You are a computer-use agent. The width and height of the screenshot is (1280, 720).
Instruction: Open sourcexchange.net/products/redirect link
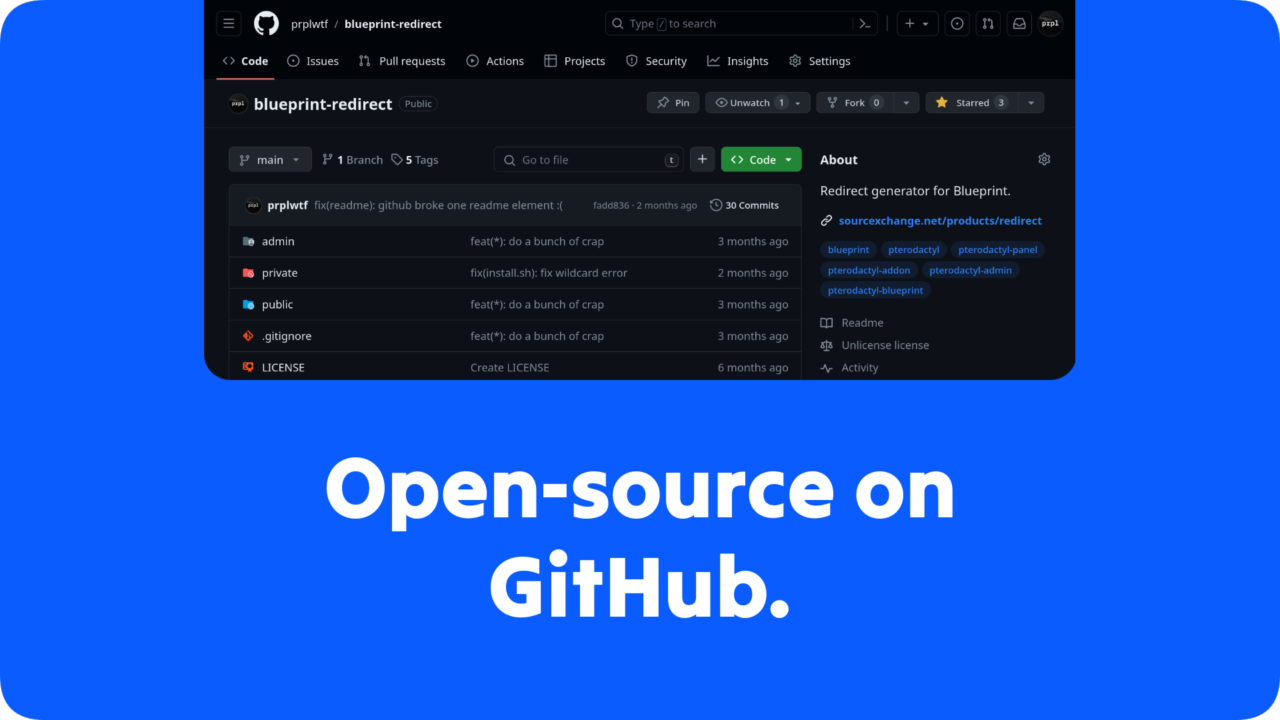pyautogui.click(x=940, y=221)
